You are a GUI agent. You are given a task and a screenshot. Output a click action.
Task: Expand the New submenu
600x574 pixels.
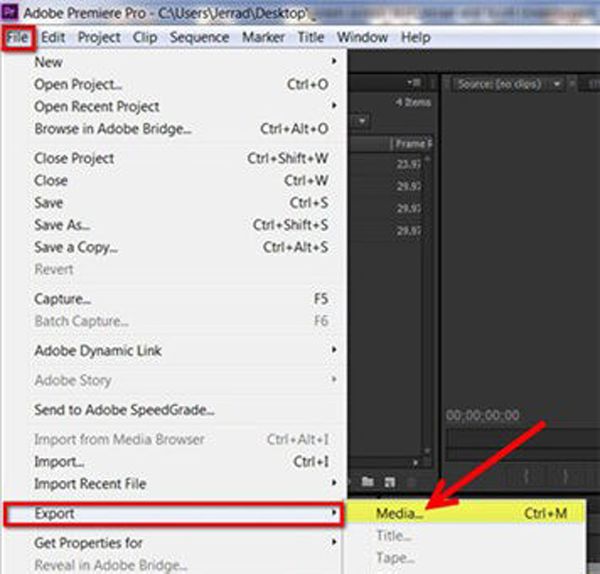pyautogui.click(x=334, y=61)
